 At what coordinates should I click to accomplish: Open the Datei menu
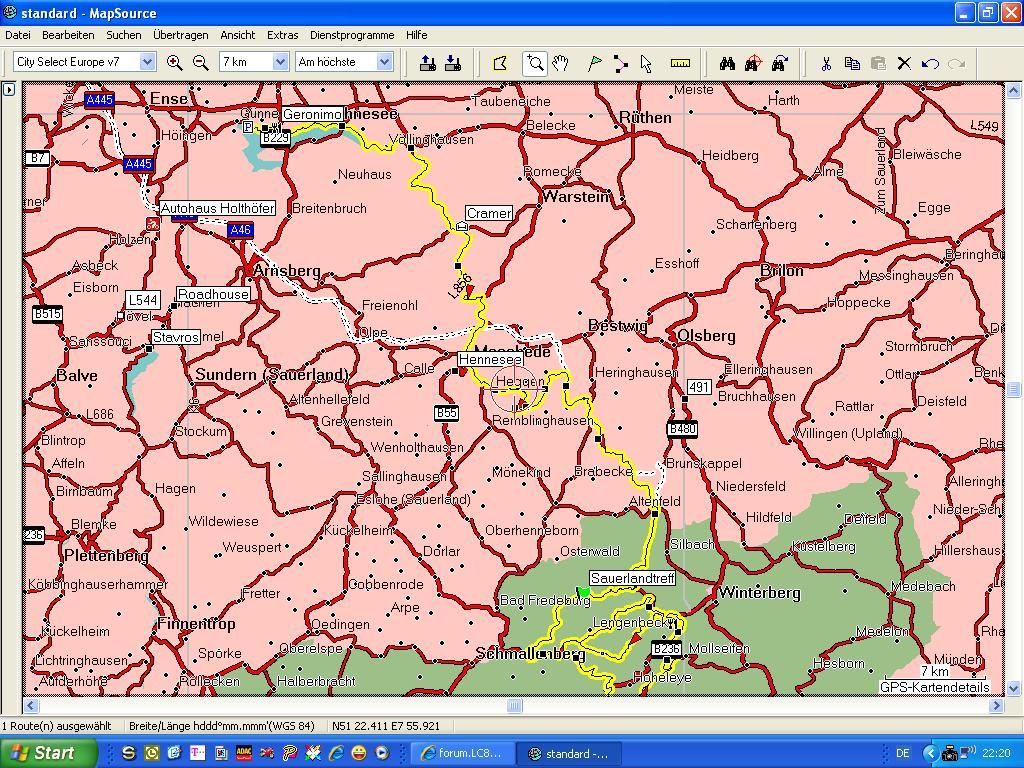coord(18,35)
